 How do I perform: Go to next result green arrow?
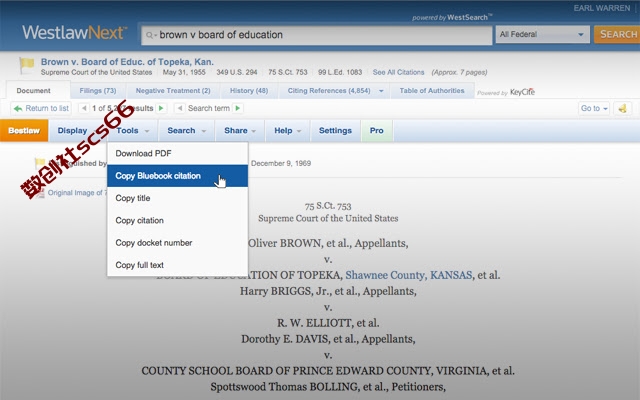point(161,108)
